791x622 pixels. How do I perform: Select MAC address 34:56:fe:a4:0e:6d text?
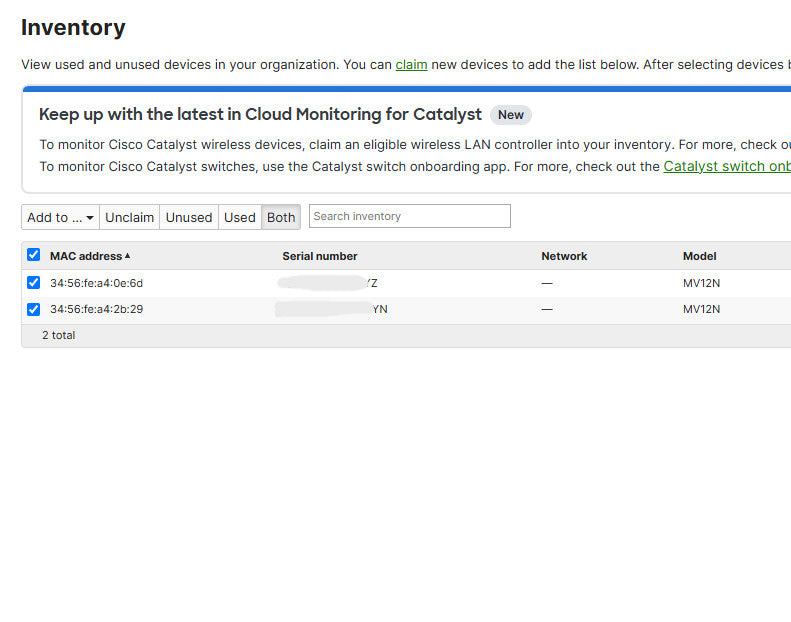tap(96, 283)
